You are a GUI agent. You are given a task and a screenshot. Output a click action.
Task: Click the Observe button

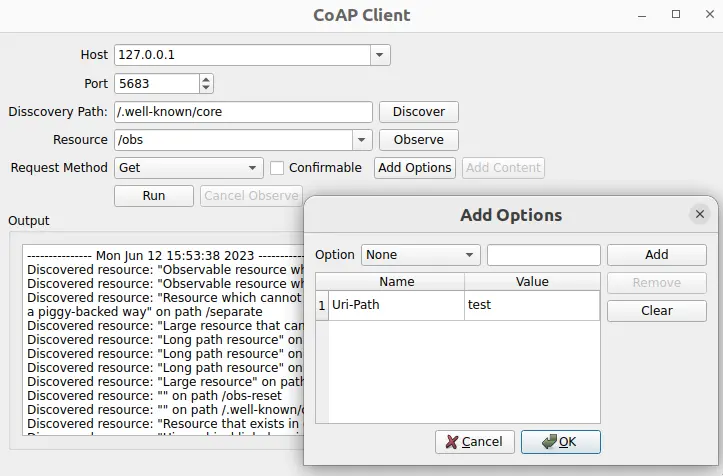click(x=418, y=140)
